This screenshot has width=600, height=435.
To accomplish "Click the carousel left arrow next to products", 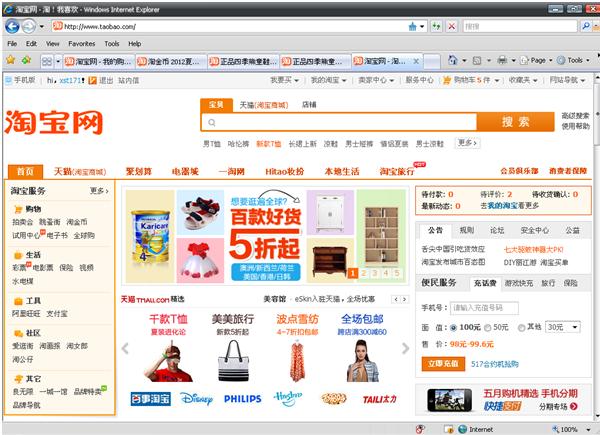I will (x=125, y=348).
